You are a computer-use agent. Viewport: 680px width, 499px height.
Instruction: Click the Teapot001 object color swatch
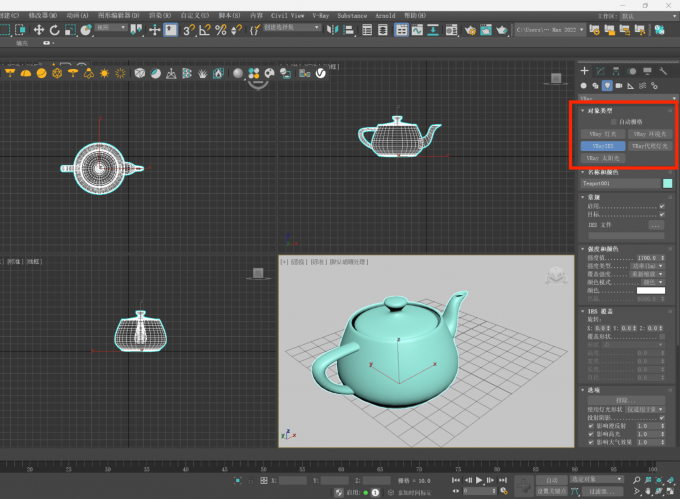(x=667, y=184)
